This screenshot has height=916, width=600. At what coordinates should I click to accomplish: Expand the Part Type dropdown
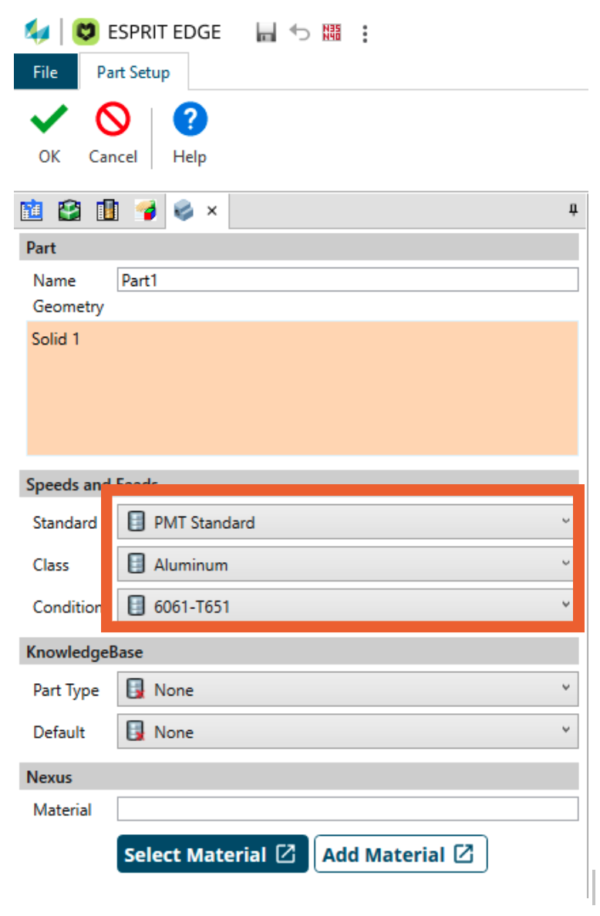click(347, 690)
